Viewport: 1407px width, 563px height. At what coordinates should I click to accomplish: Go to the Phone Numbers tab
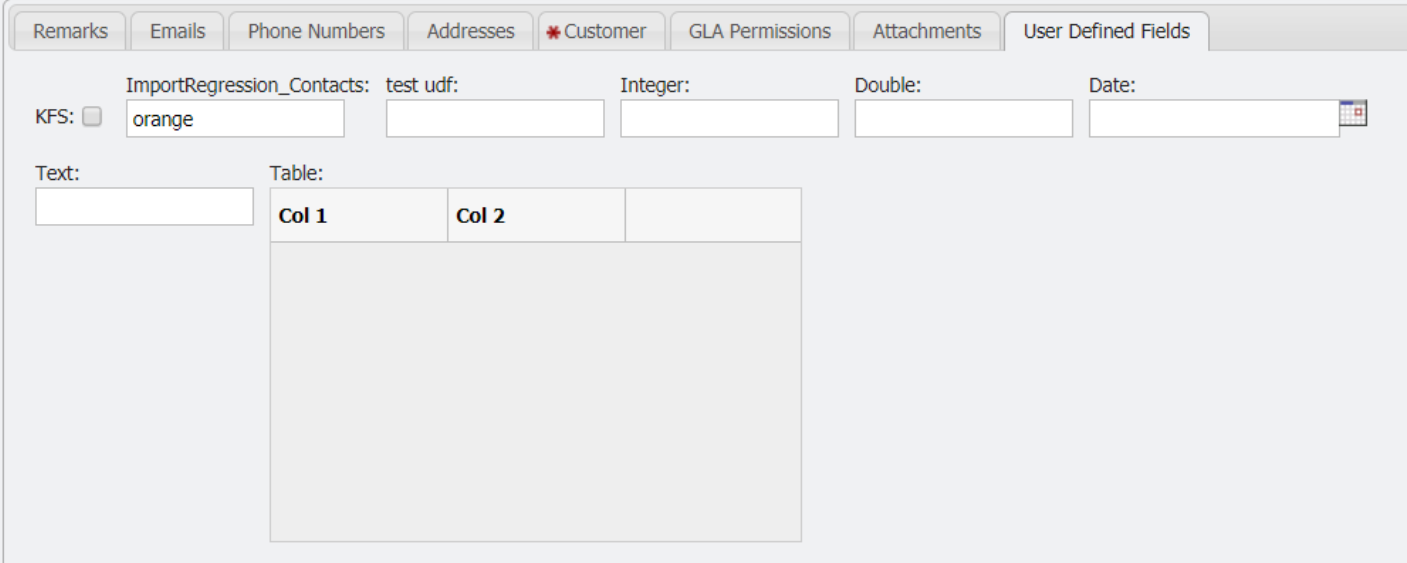[x=316, y=31]
